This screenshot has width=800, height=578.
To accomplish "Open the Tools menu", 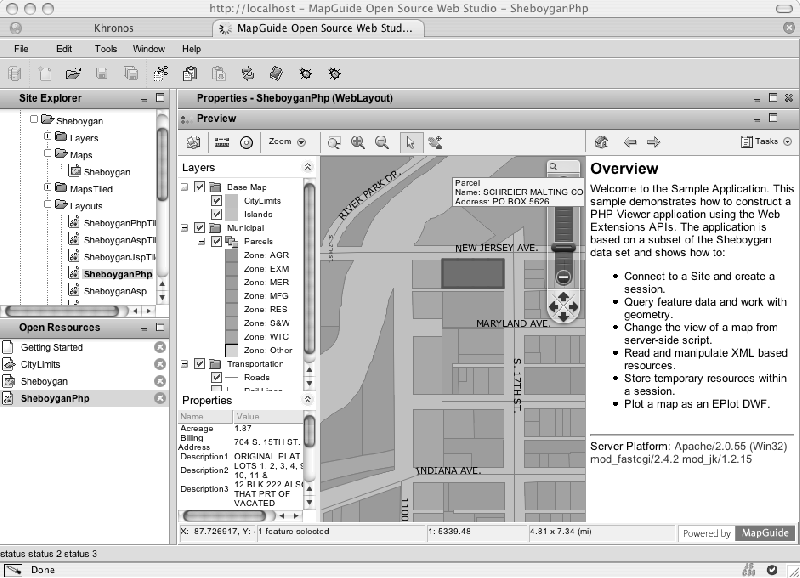I will (106, 48).
